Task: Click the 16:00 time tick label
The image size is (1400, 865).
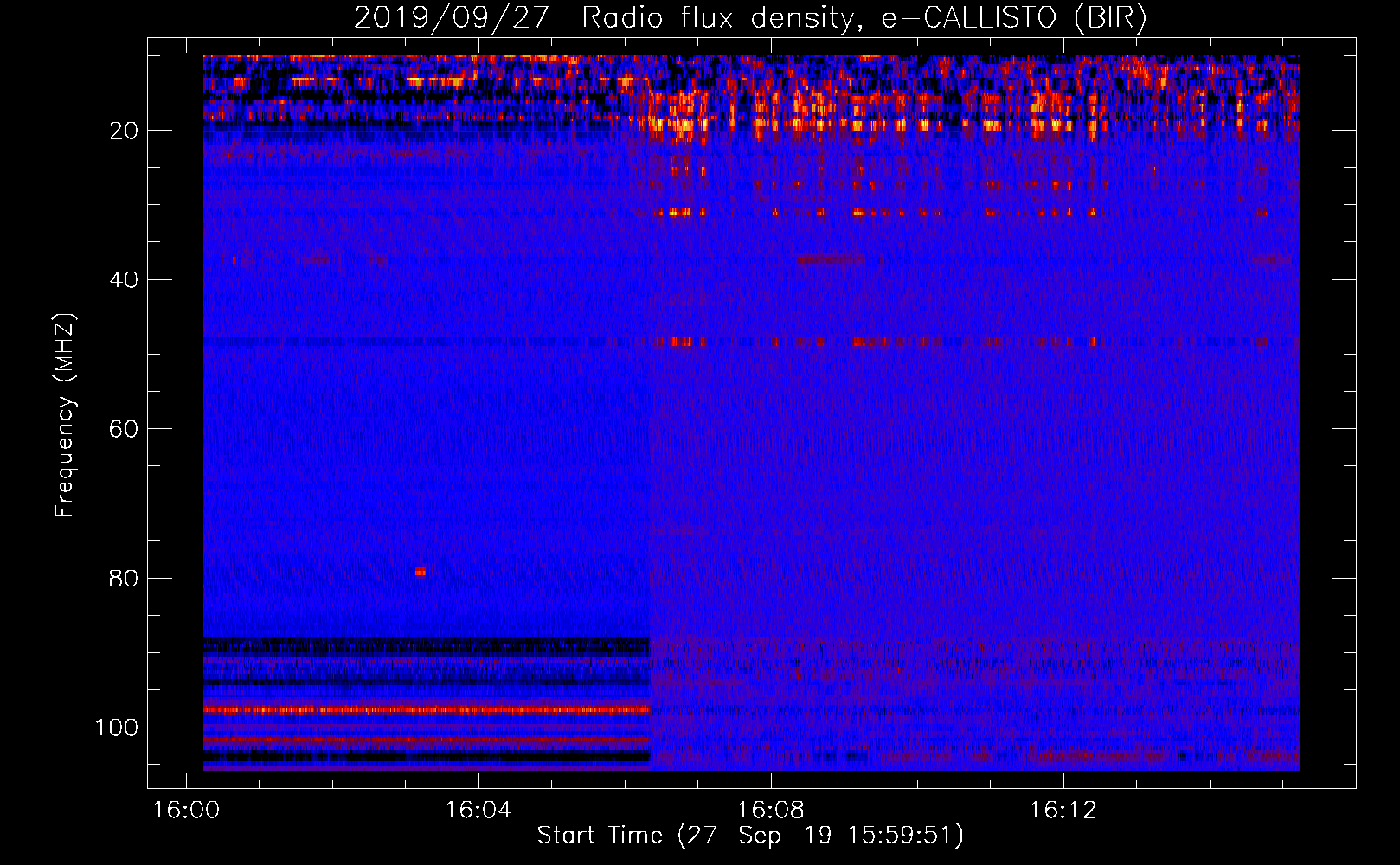Action: [x=186, y=811]
